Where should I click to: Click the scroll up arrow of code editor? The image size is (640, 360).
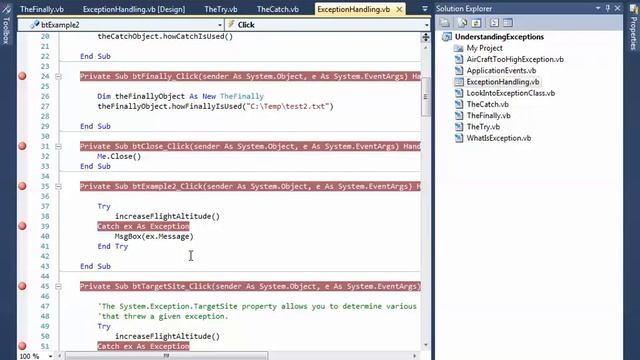pos(425,48)
